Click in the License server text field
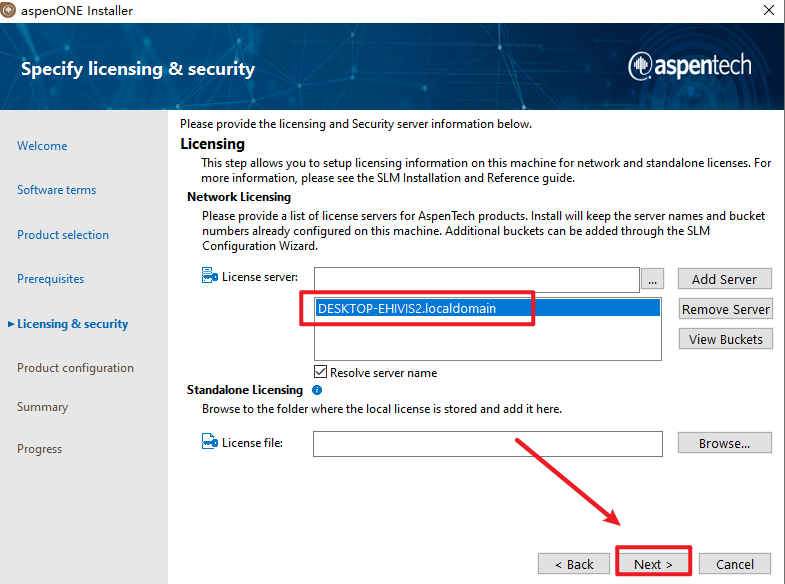 click(x=476, y=279)
